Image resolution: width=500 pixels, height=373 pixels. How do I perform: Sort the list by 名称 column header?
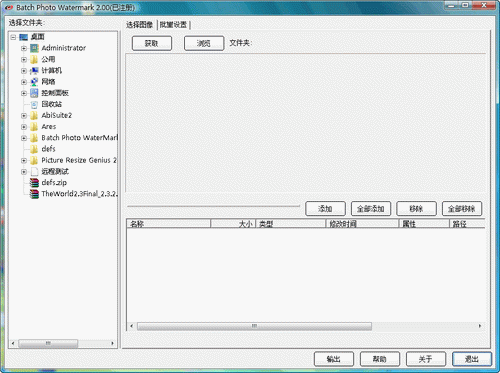point(169,224)
